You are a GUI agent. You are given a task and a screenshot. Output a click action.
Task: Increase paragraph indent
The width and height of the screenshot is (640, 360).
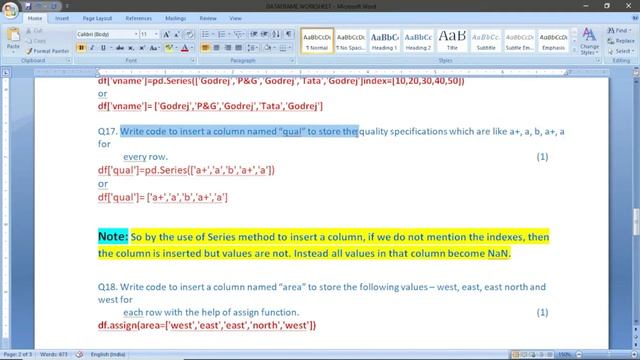pos(264,34)
